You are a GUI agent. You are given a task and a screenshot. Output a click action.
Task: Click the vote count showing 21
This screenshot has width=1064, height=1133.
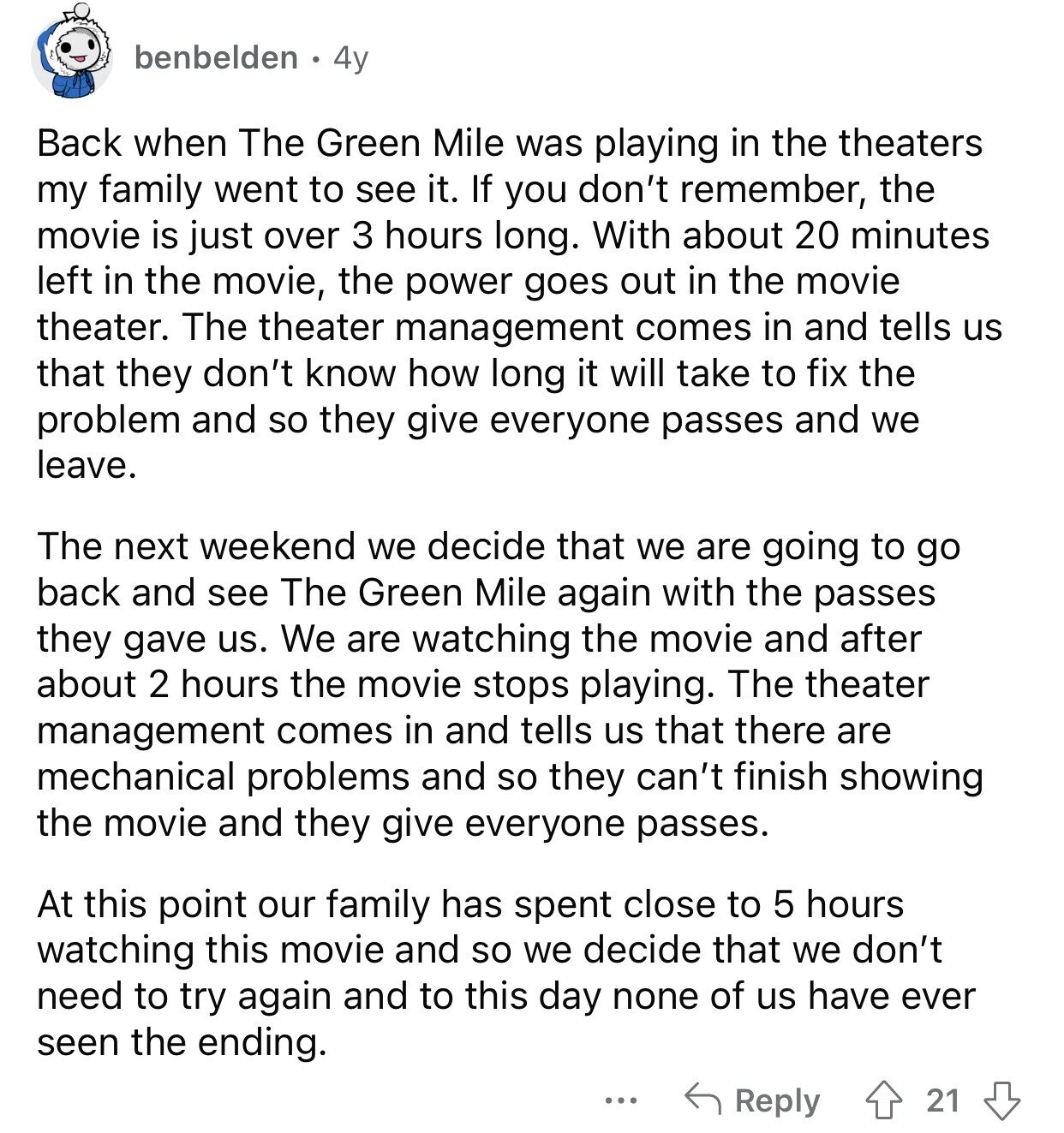point(943,1100)
